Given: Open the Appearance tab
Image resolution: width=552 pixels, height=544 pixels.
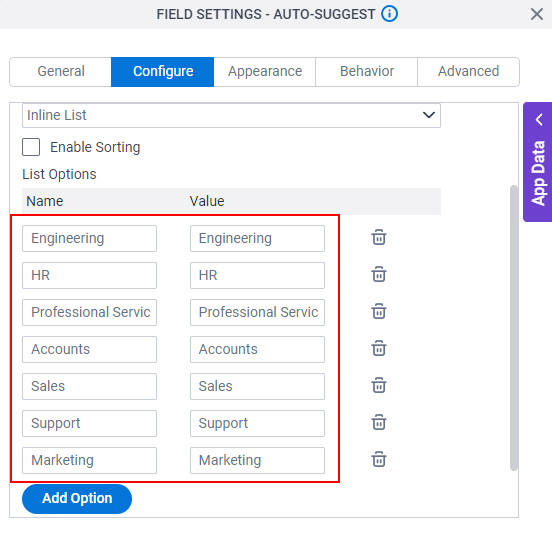Looking at the screenshot, I should point(265,71).
